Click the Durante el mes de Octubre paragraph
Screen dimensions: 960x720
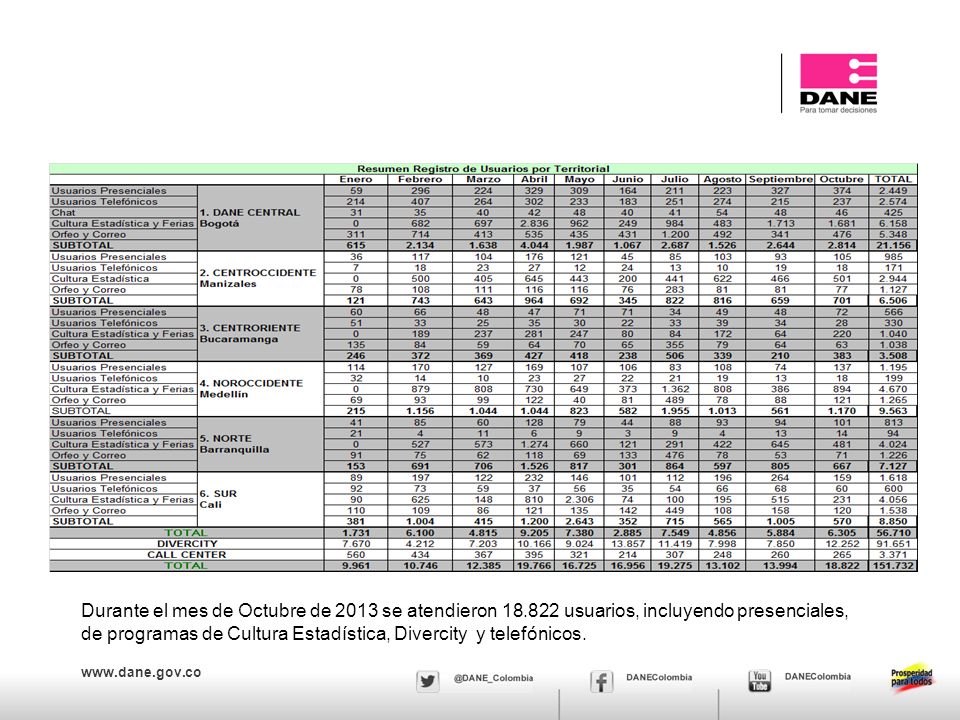464,621
